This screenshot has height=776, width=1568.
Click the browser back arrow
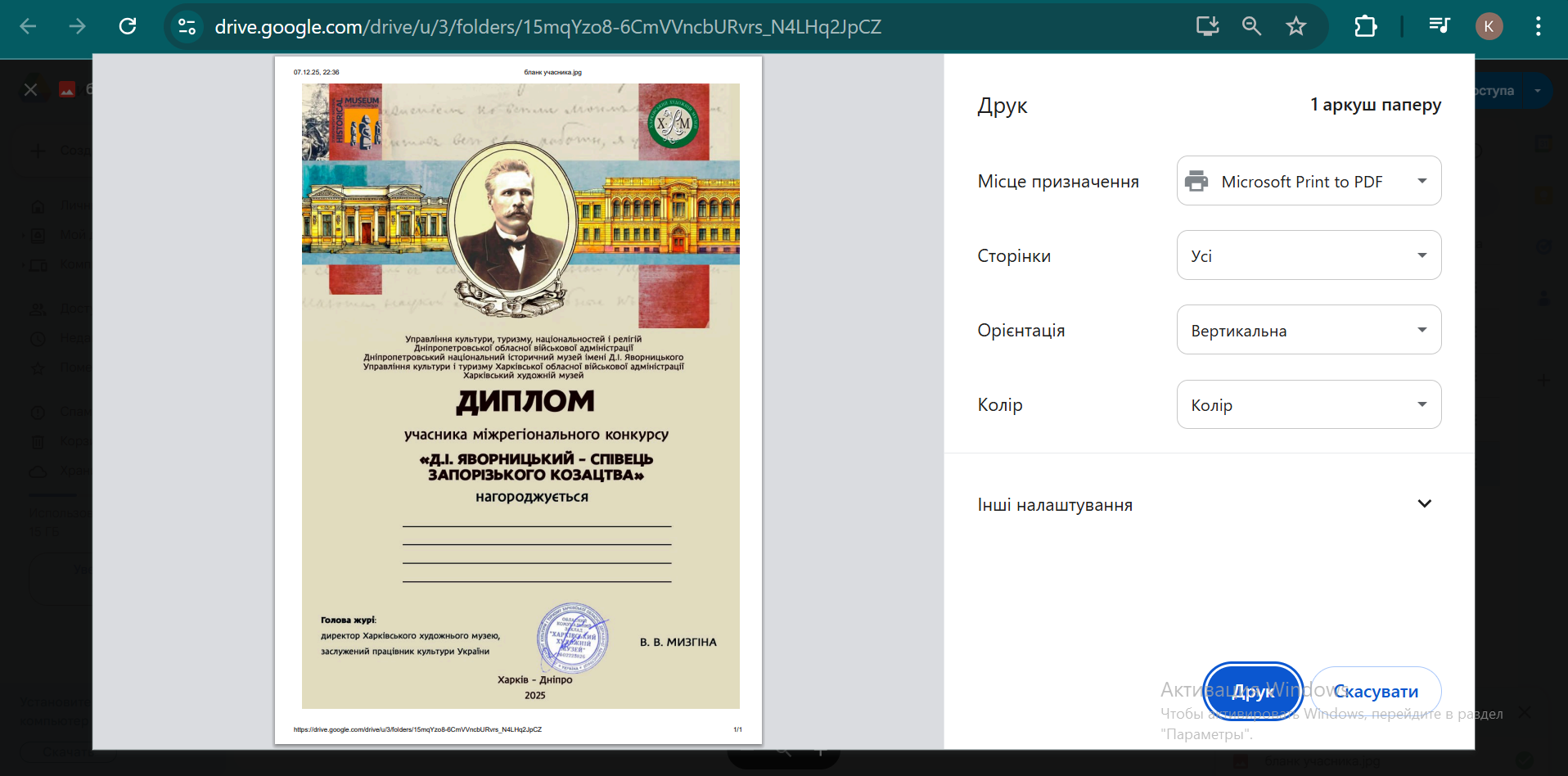pyautogui.click(x=29, y=26)
